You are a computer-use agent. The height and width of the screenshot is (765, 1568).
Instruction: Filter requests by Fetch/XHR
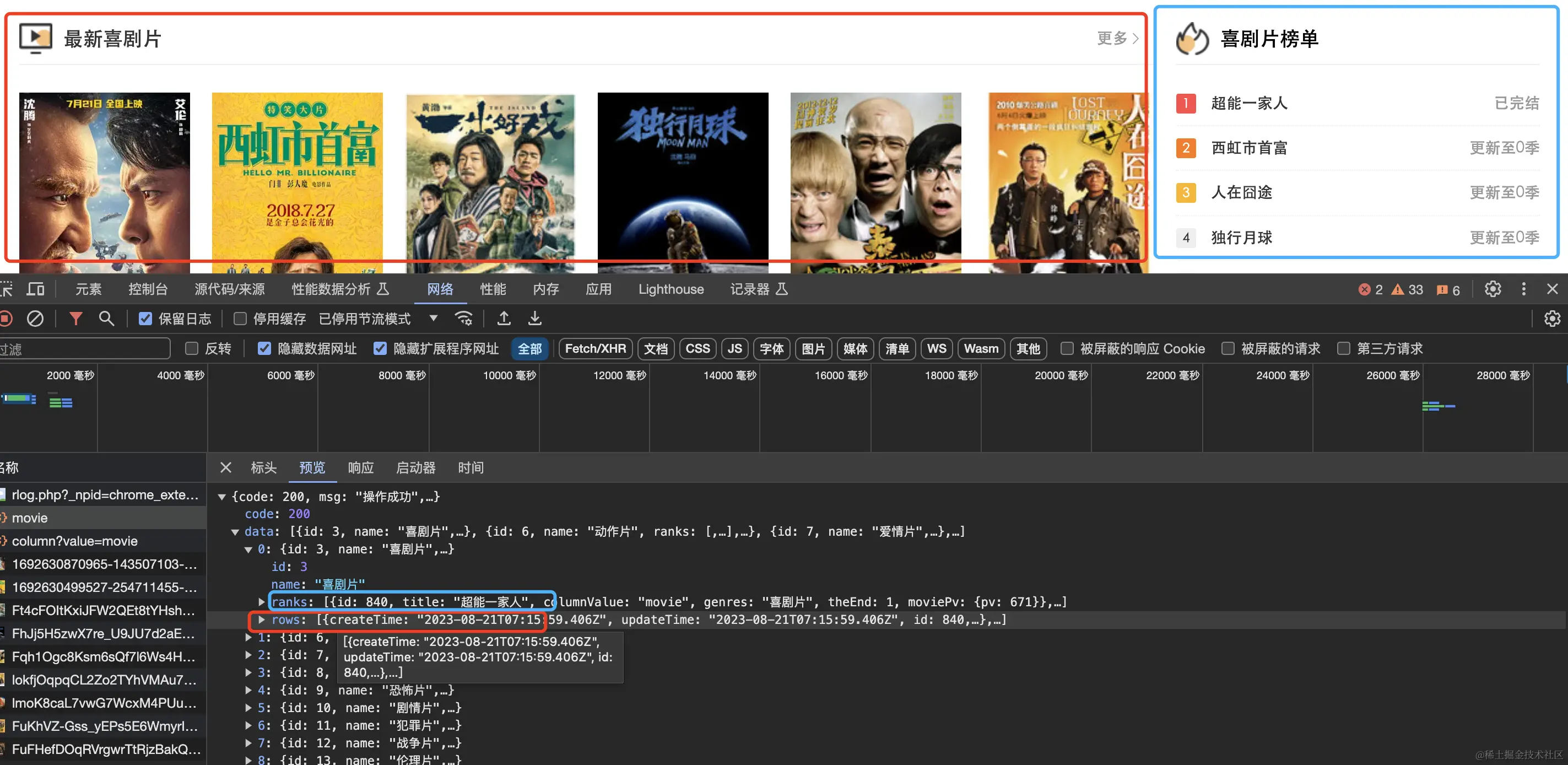[596, 348]
